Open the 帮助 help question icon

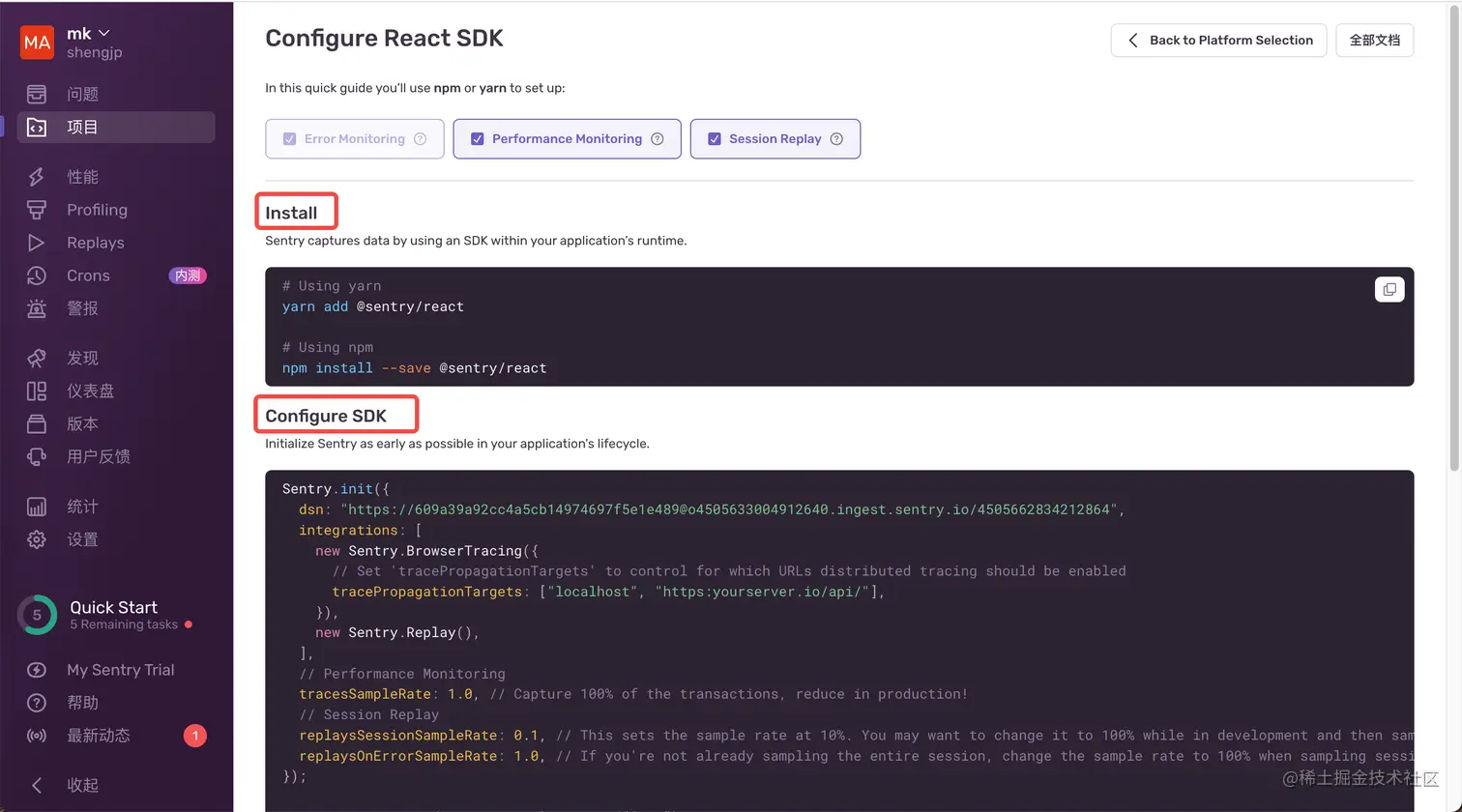[37, 703]
